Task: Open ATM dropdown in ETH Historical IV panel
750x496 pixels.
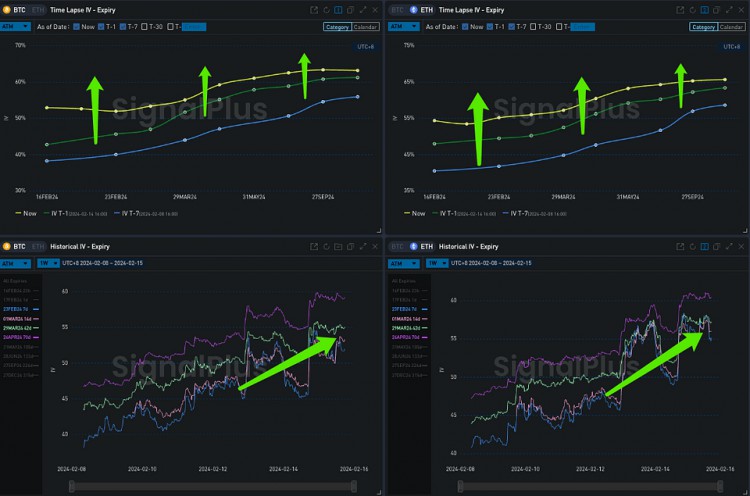Action: (404, 264)
